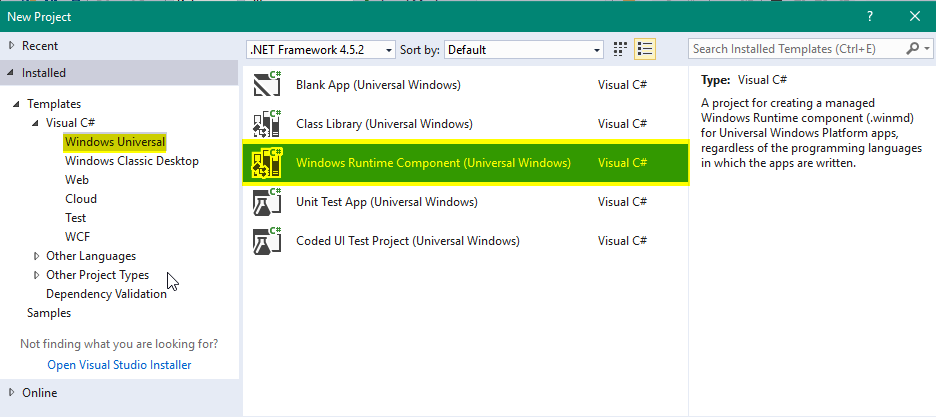Select the Cloud category
936x417 pixels.
[x=81, y=199]
